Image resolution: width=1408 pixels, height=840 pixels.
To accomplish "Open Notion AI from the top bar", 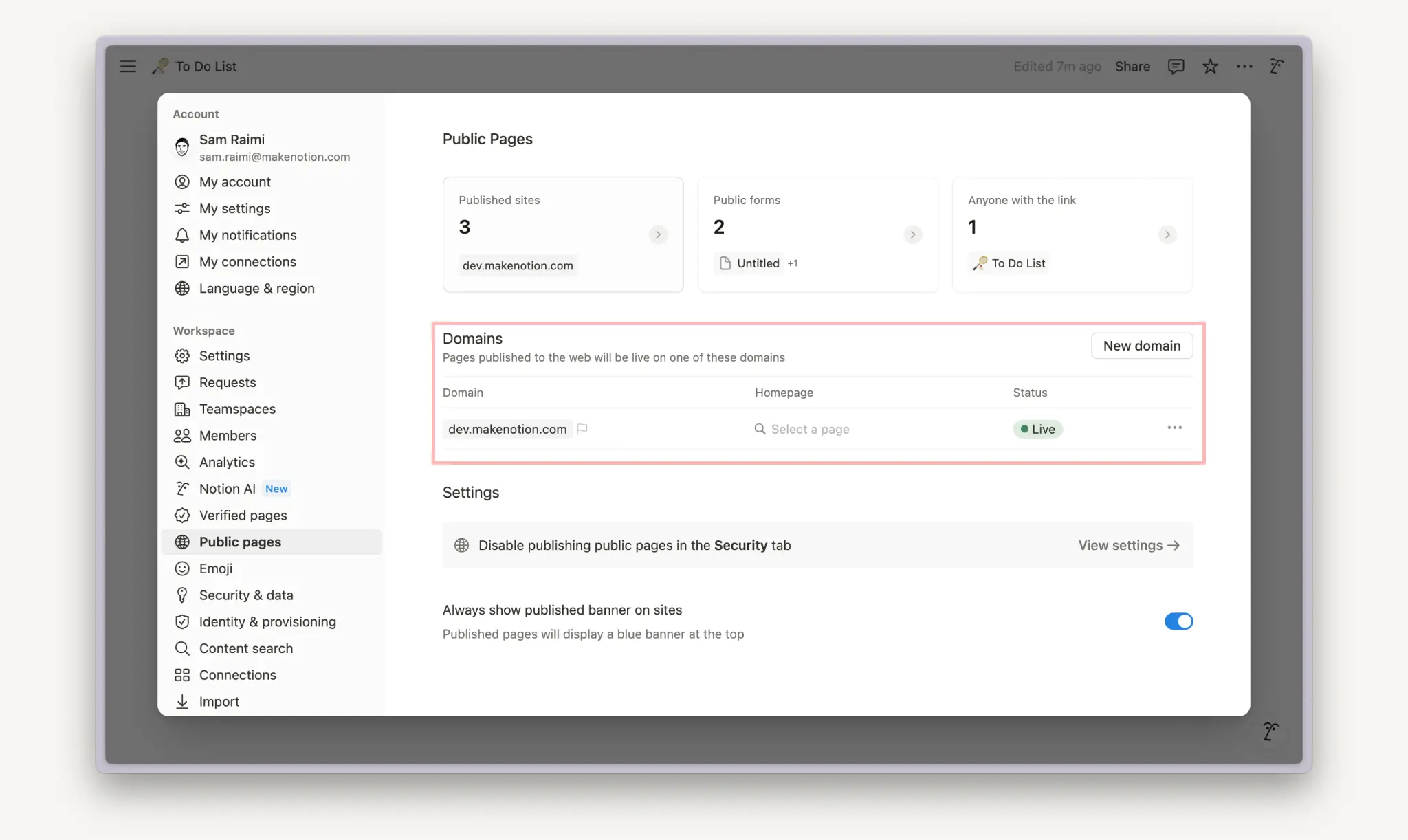I will click(1277, 66).
